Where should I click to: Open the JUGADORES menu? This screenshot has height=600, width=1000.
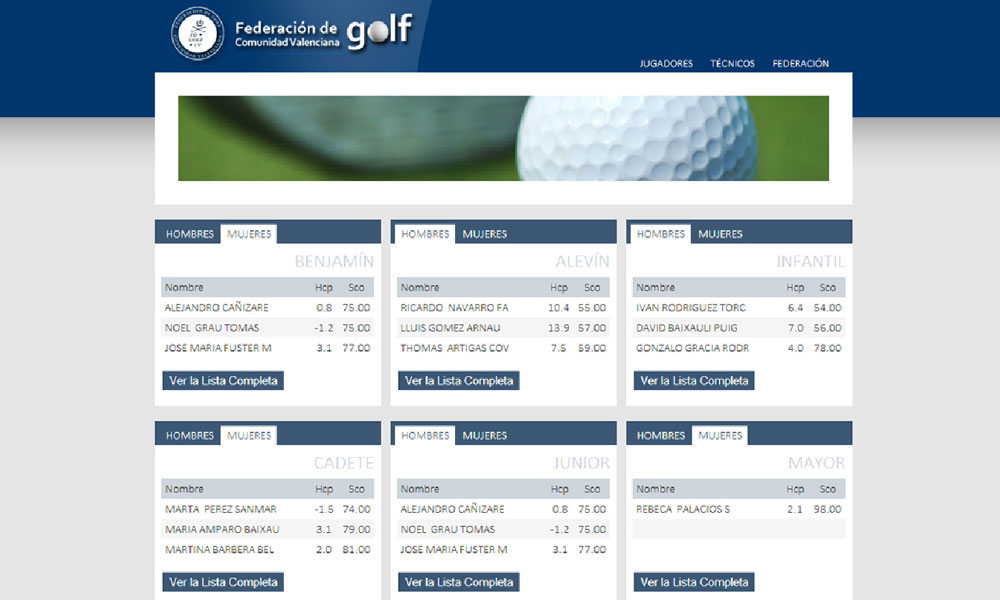point(666,63)
